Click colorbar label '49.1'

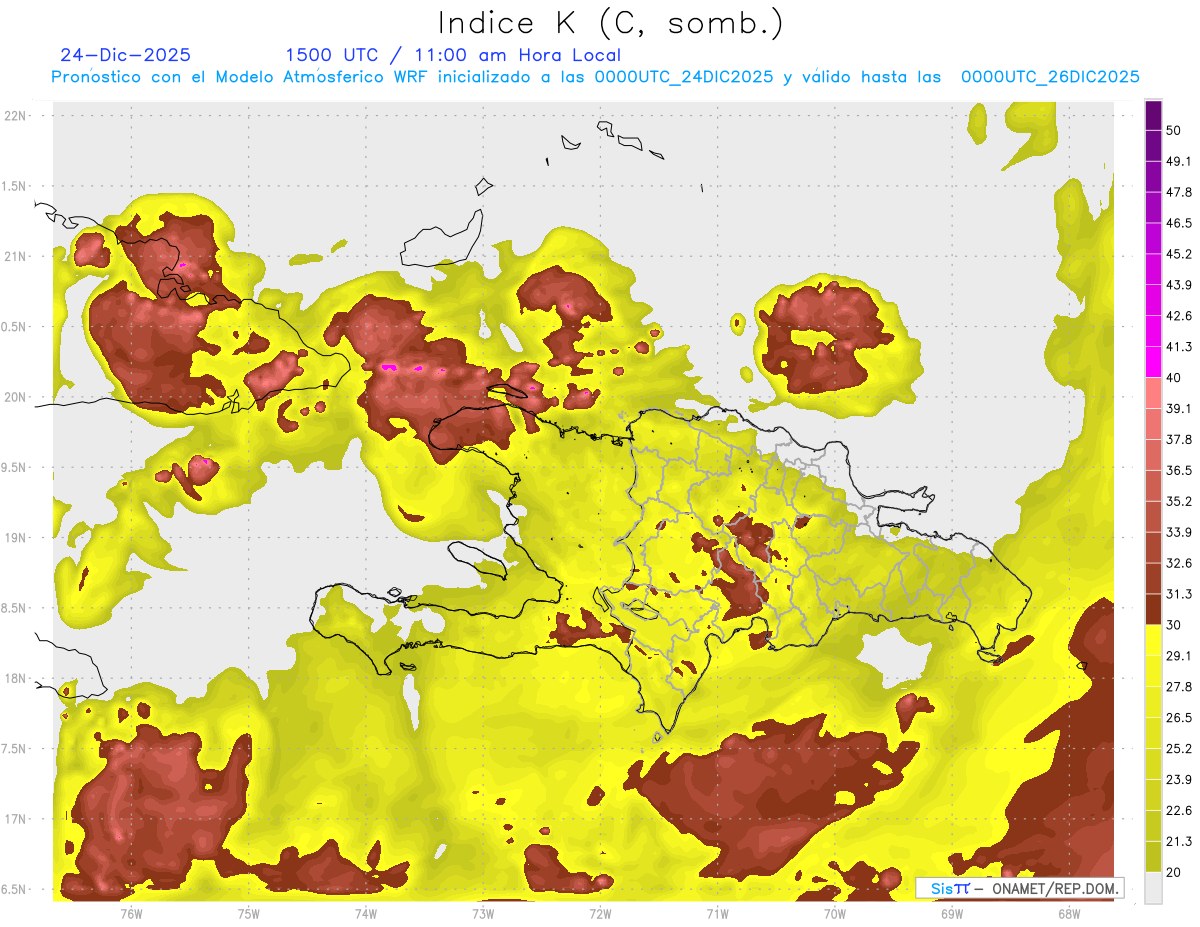click(x=1179, y=162)
